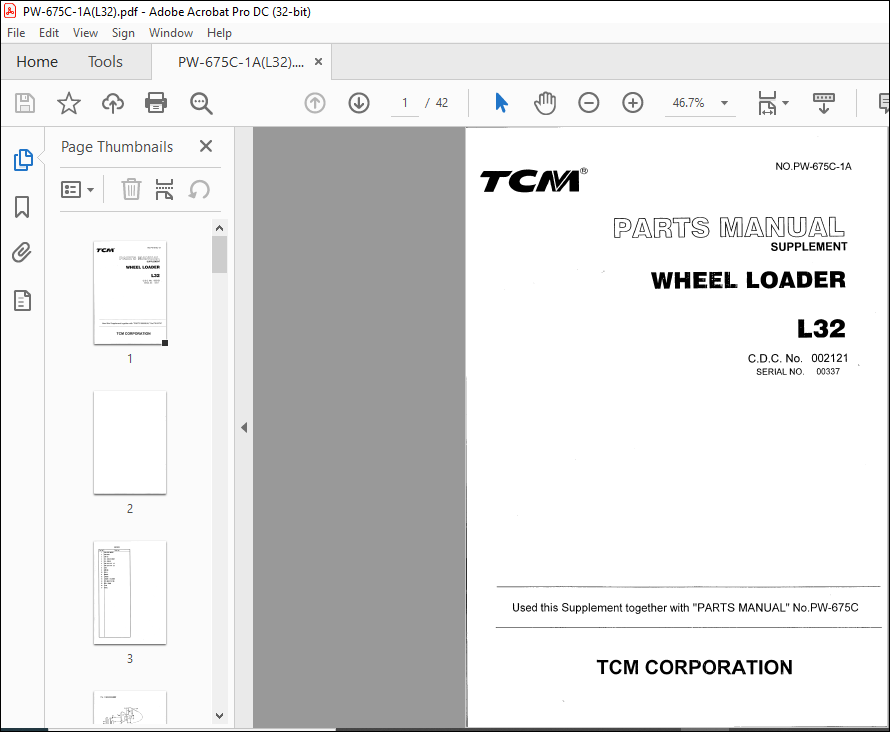Activate the Hand pan tool
This screenshot has height=732, width=890.
(x=545, y=103)
